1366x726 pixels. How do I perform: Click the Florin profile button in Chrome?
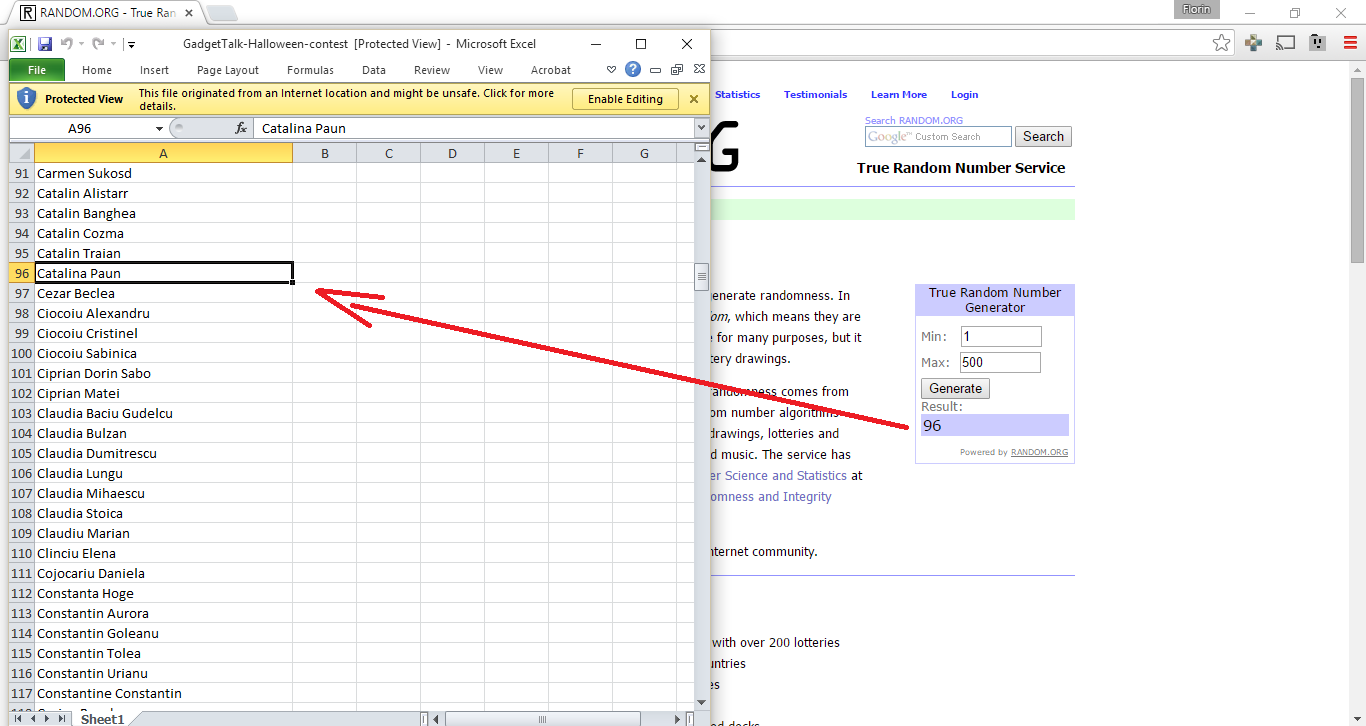1196,10
